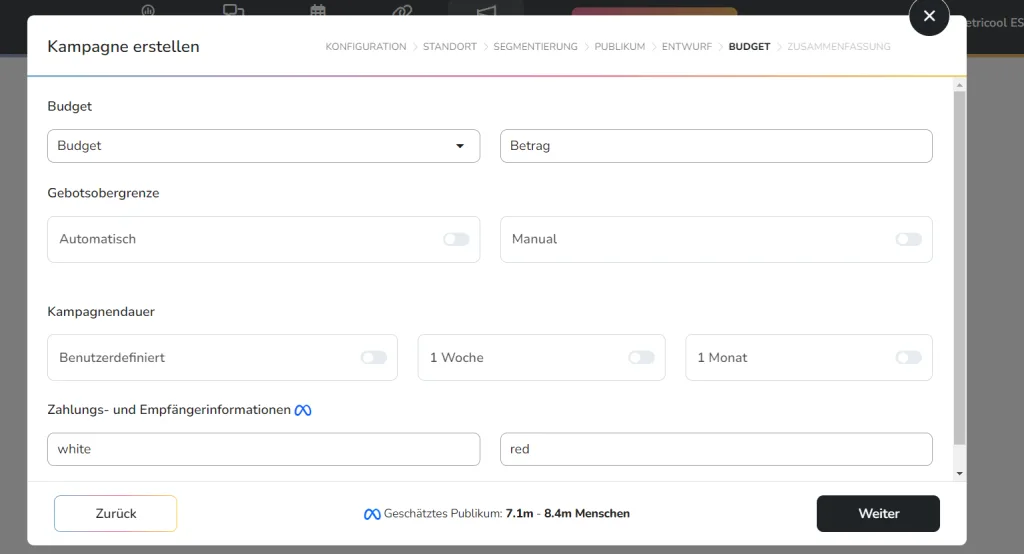Turn on the Manual bid limit toggle

908,240
